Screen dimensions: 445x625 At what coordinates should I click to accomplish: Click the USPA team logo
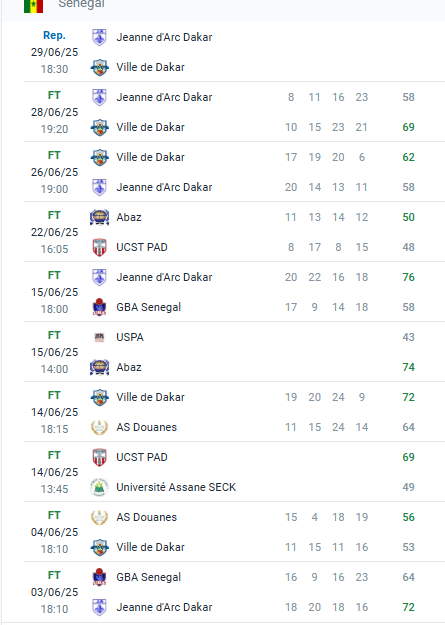pyautogui.click(x=99, y=337)
